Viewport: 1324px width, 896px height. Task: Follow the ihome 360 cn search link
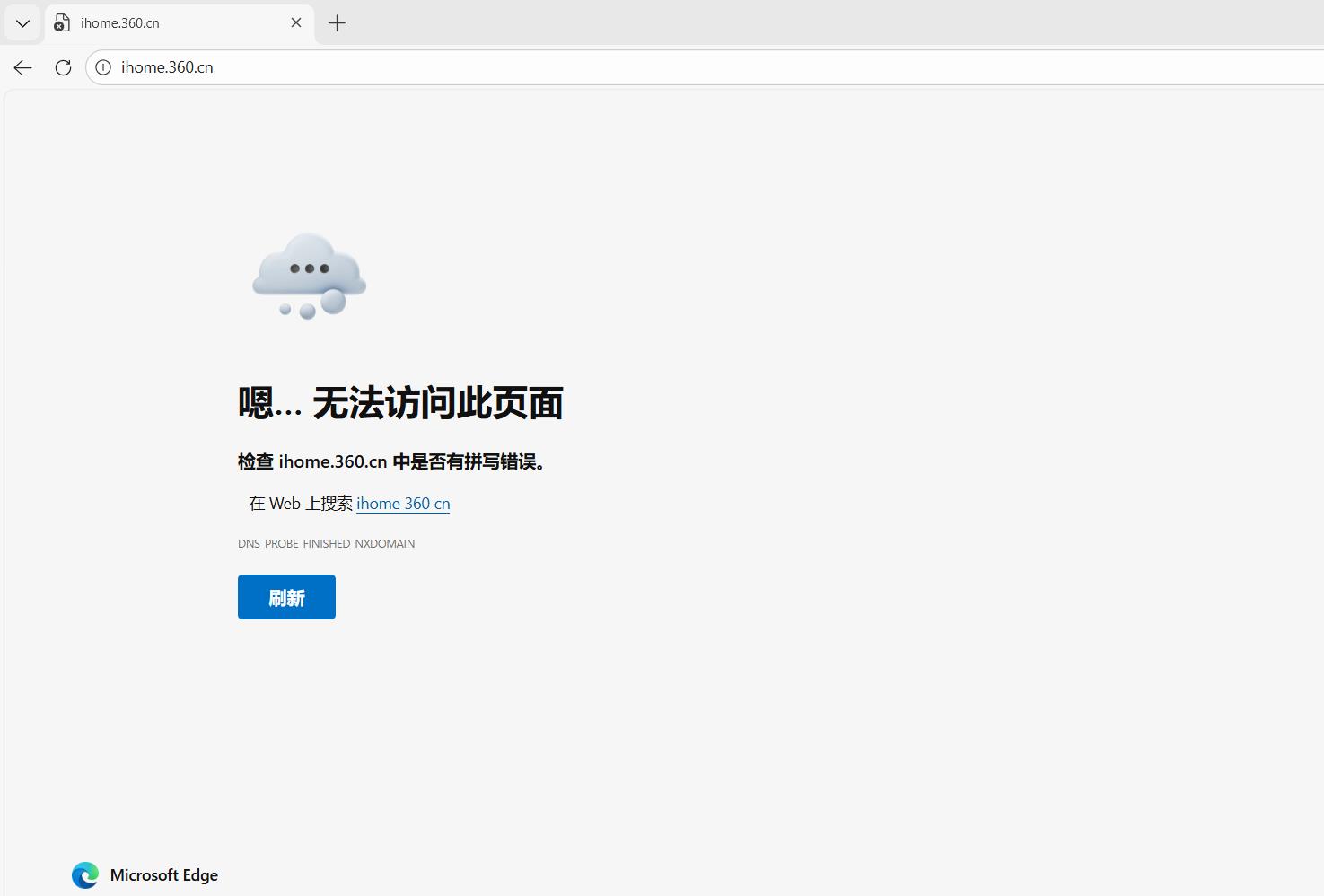tap(402, 503)
